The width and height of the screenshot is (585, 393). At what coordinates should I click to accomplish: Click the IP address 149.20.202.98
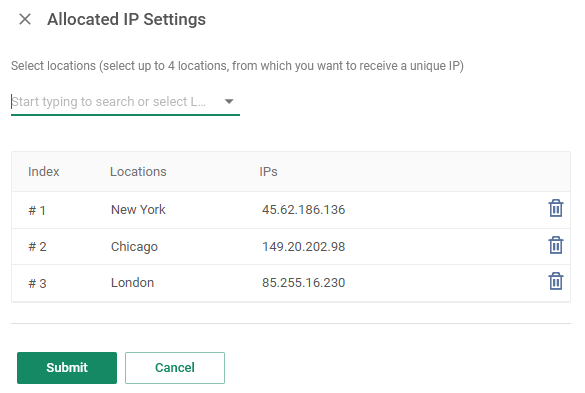pos(303,247)
